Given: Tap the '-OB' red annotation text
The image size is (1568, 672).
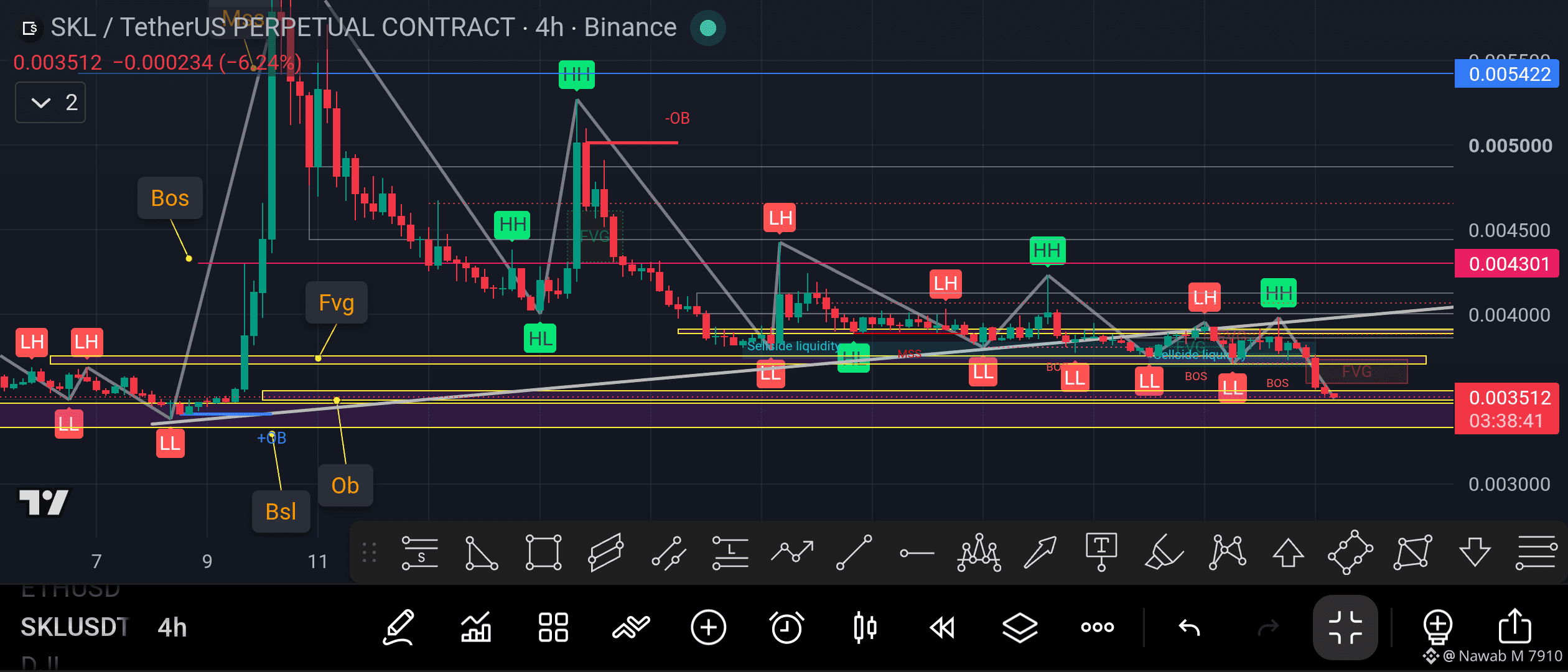Looking at the screenshot, I should (x=677, y=118).
